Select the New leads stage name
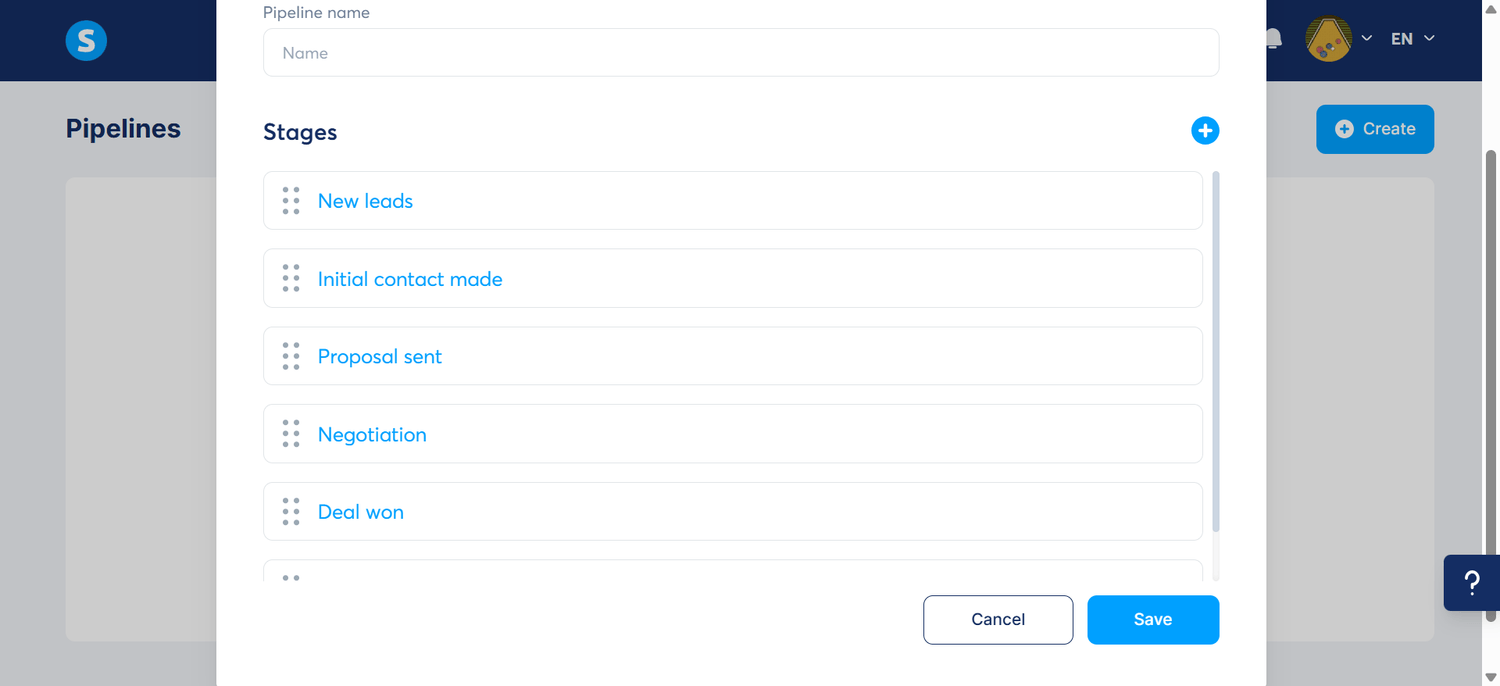 click(x=365, y=200)
